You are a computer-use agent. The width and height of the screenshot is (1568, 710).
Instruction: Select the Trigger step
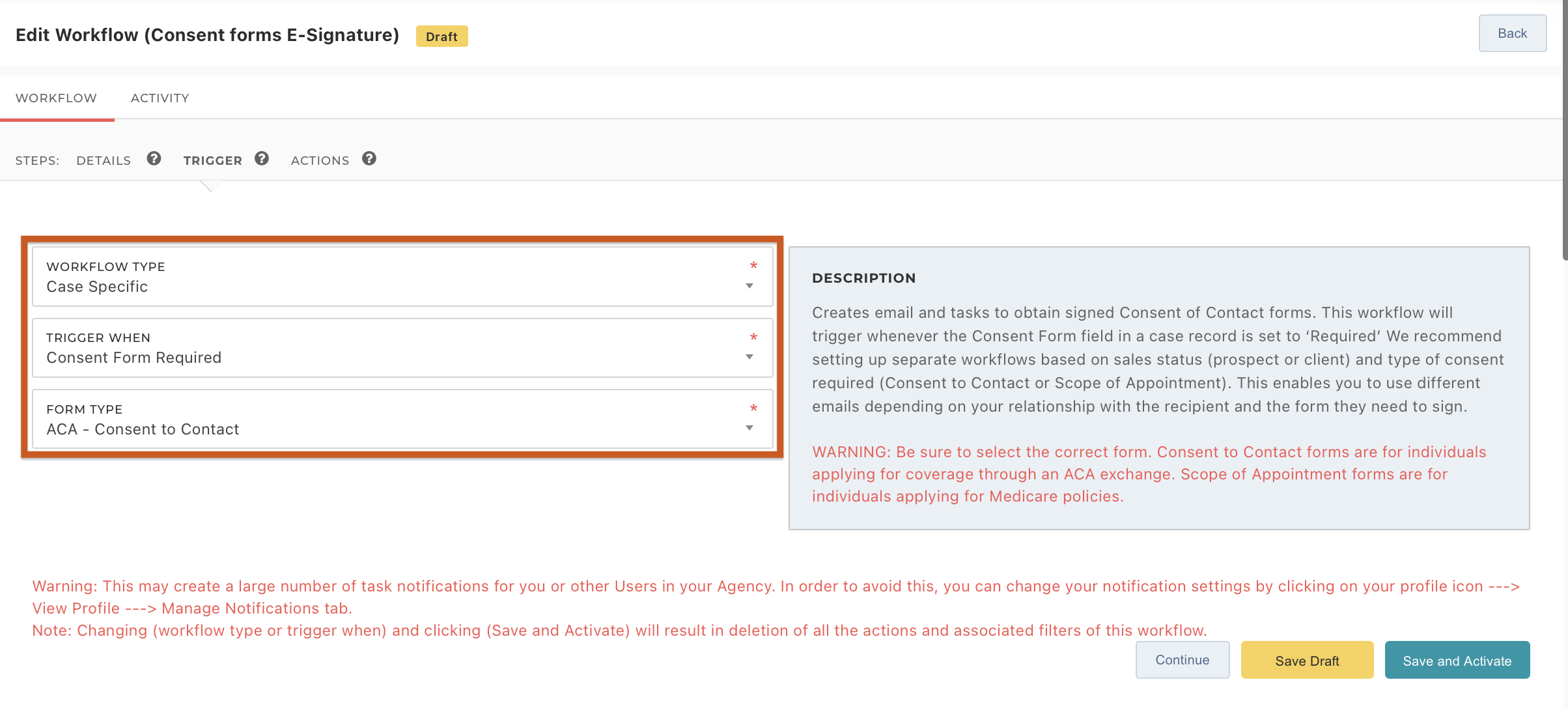pos(212,161)
